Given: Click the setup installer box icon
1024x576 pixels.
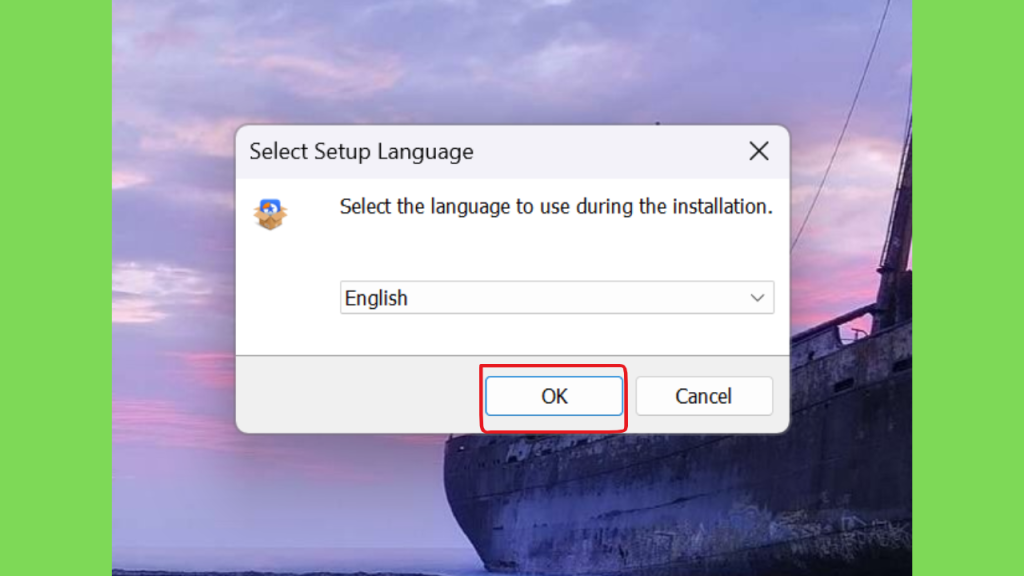Looking at the screenshot, I should 270,213.
